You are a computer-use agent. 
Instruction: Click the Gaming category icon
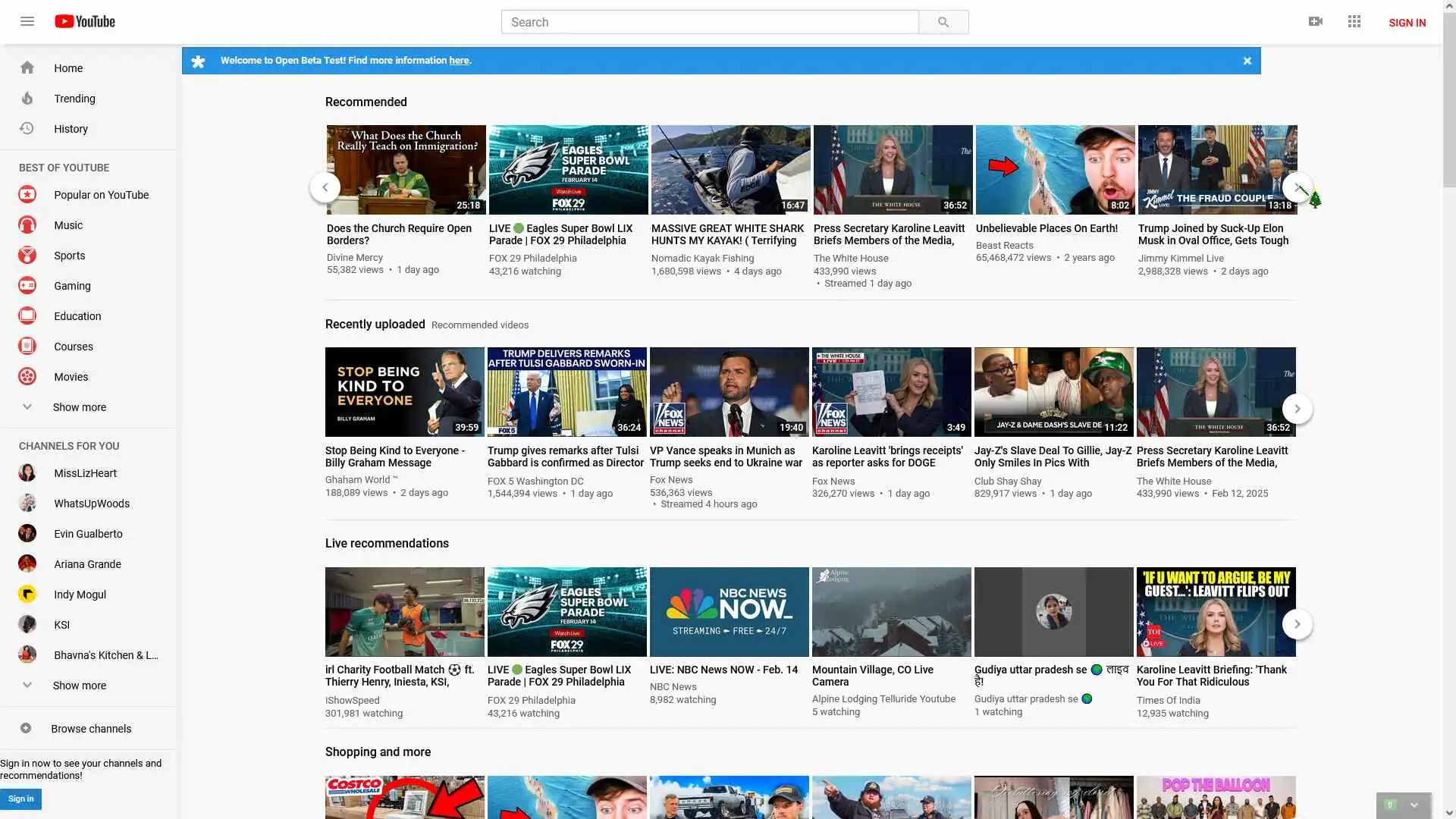point(27,286)
